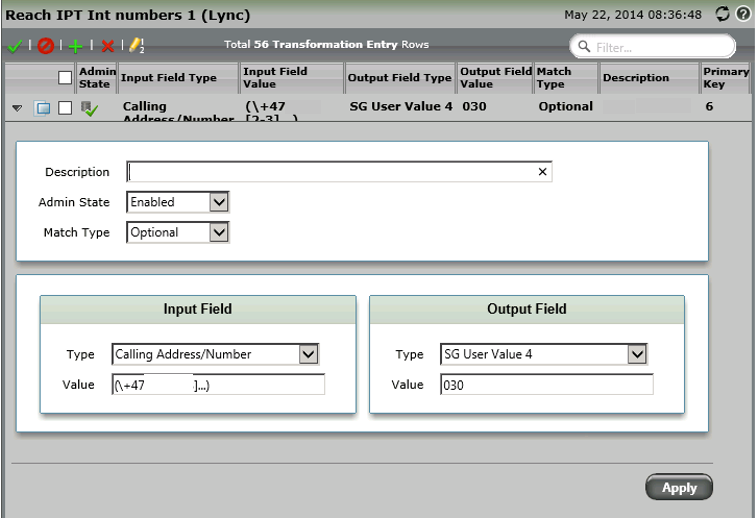The height and width of the screenshot is (518, 755).
Task: Sort by the Match Type column header
Action: [x=565, y=78]
